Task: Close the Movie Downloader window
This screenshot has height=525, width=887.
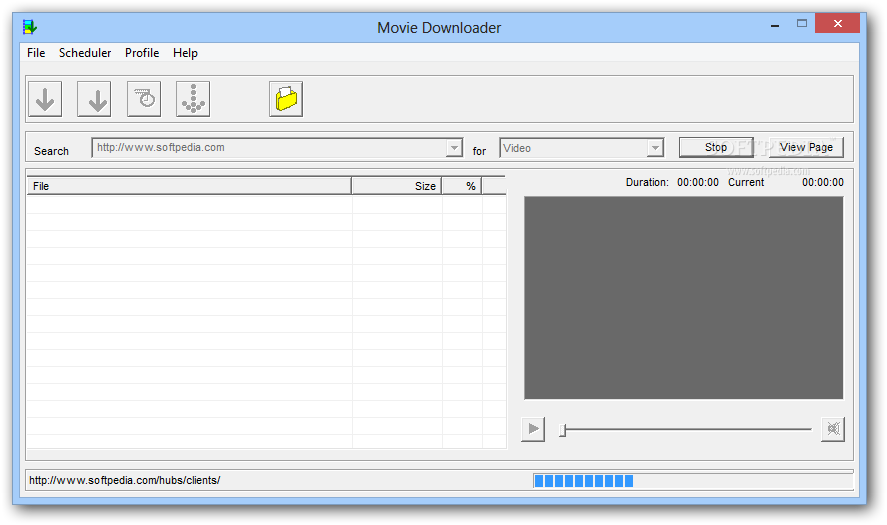Action: (837, 23)
